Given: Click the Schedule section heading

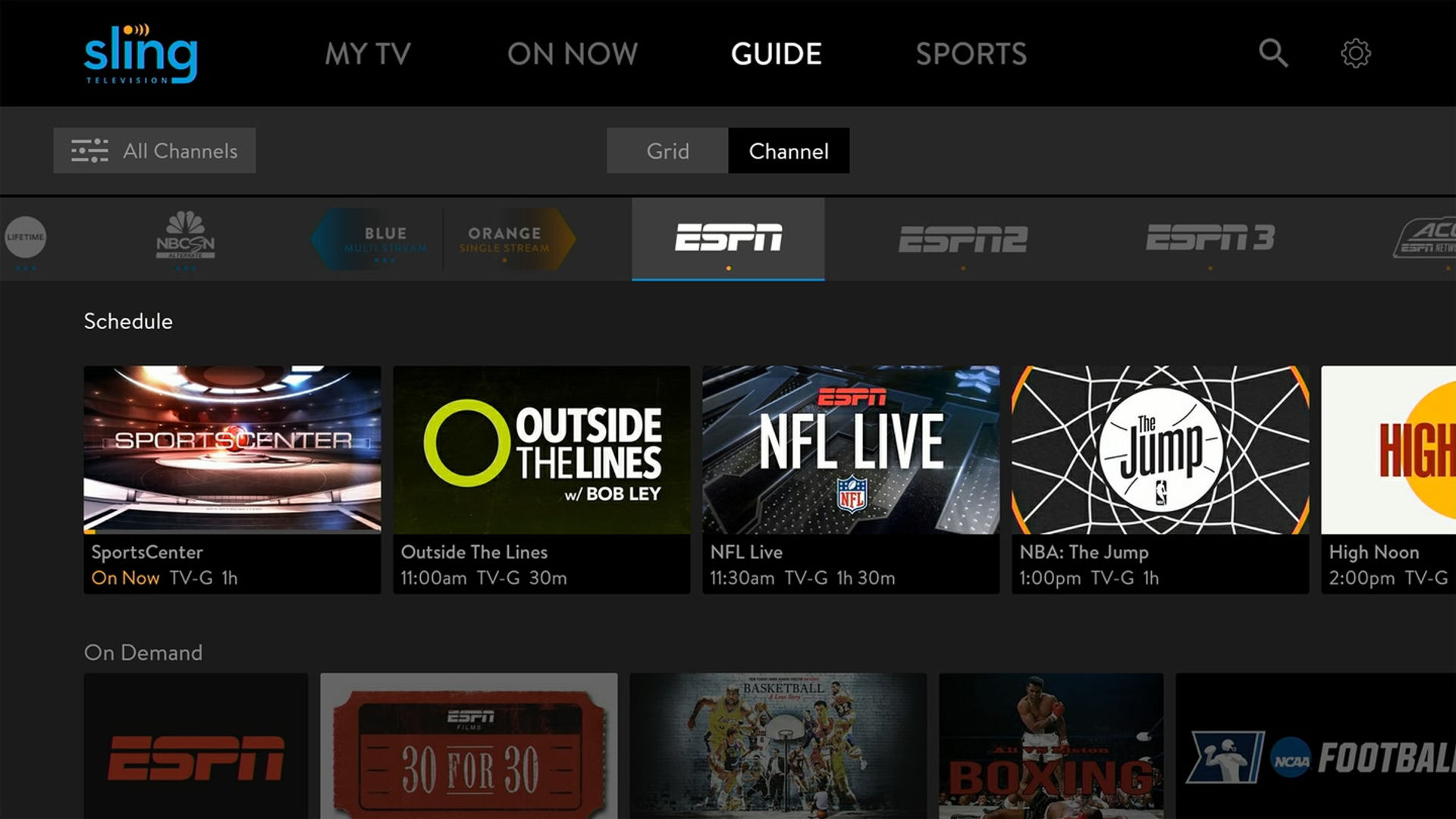Looking at the screenshot, I should pos(128,322).
